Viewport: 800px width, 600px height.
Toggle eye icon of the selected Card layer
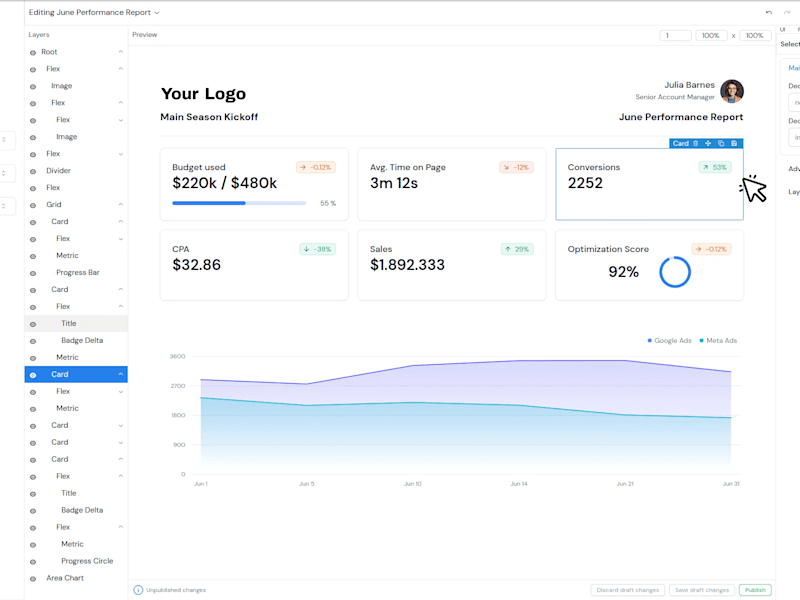pos(33,374)
